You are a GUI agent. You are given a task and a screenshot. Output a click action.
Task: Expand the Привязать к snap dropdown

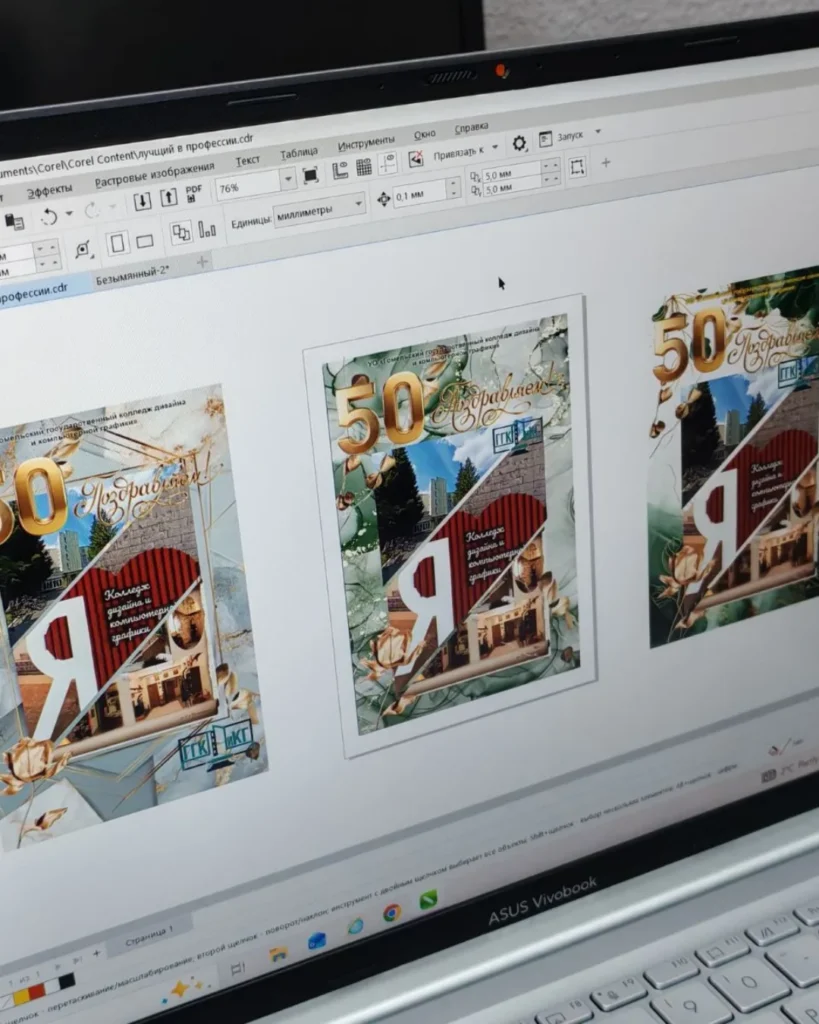point(493,148)
